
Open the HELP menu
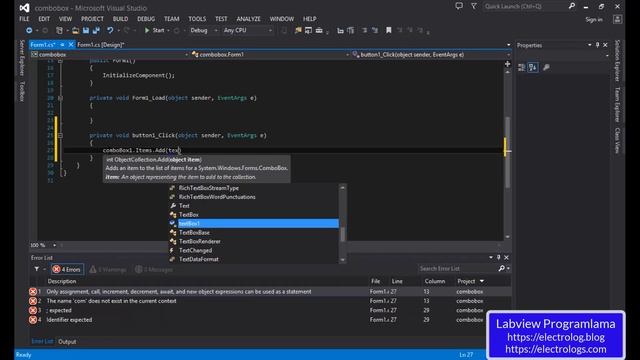[309, 19]
